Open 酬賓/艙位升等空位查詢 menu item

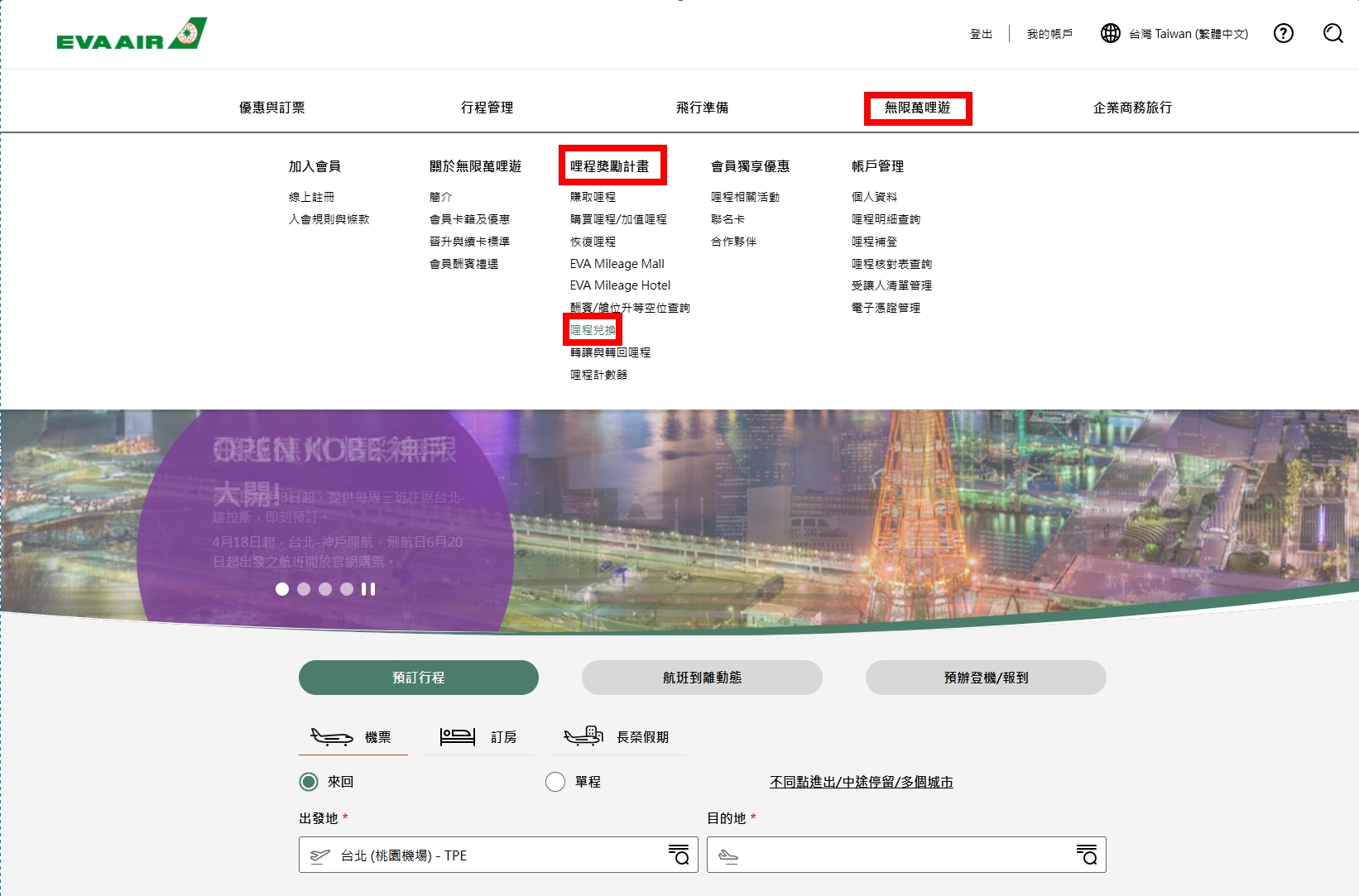(x=630, y=308)
